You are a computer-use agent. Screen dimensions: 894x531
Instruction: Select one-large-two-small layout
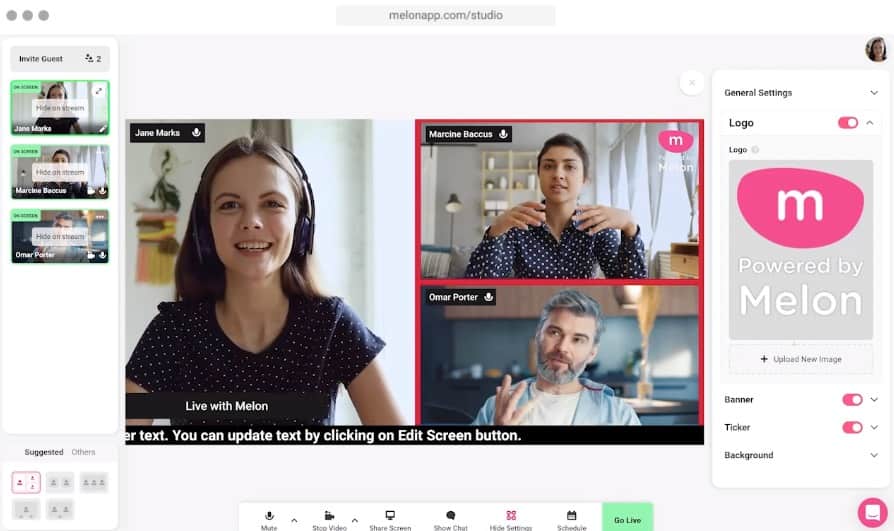coord(26,483)
